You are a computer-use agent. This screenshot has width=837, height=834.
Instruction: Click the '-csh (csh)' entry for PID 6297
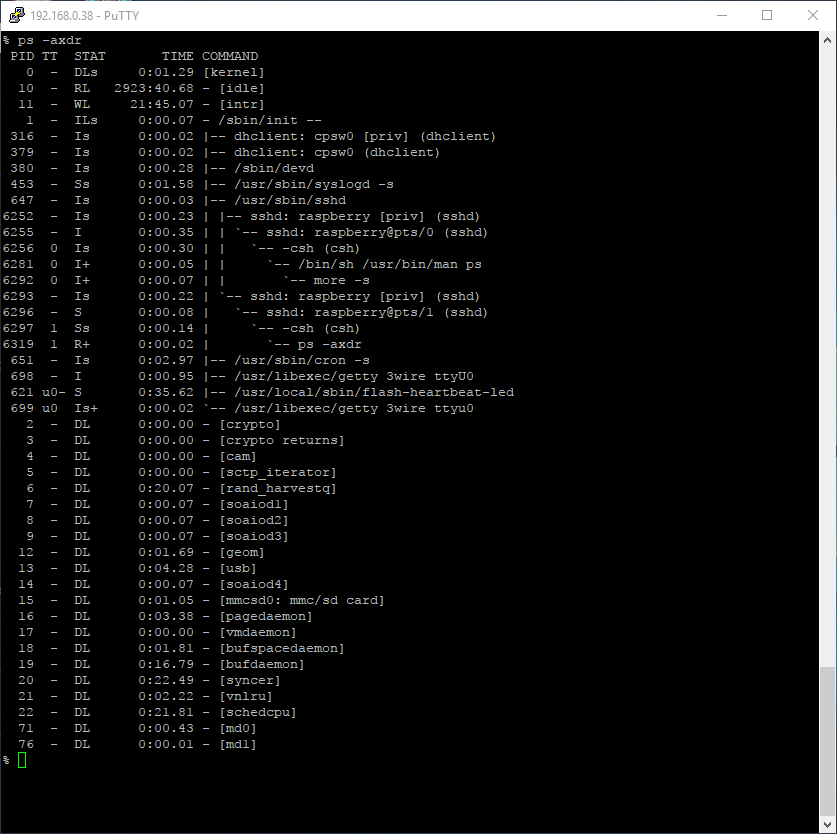(321, 328)
